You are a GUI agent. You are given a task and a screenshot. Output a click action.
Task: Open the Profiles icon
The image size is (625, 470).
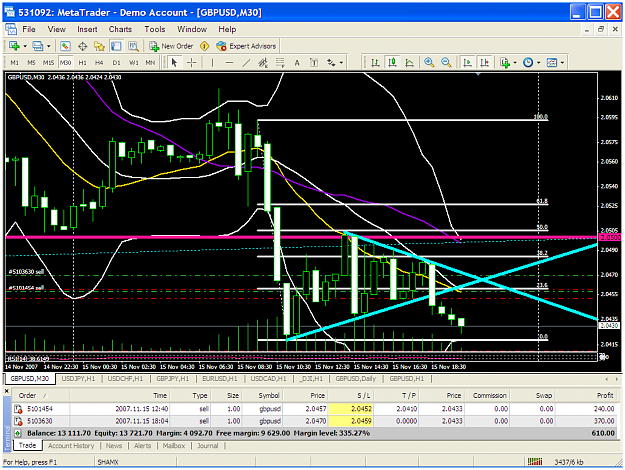(x=38, y=46)
